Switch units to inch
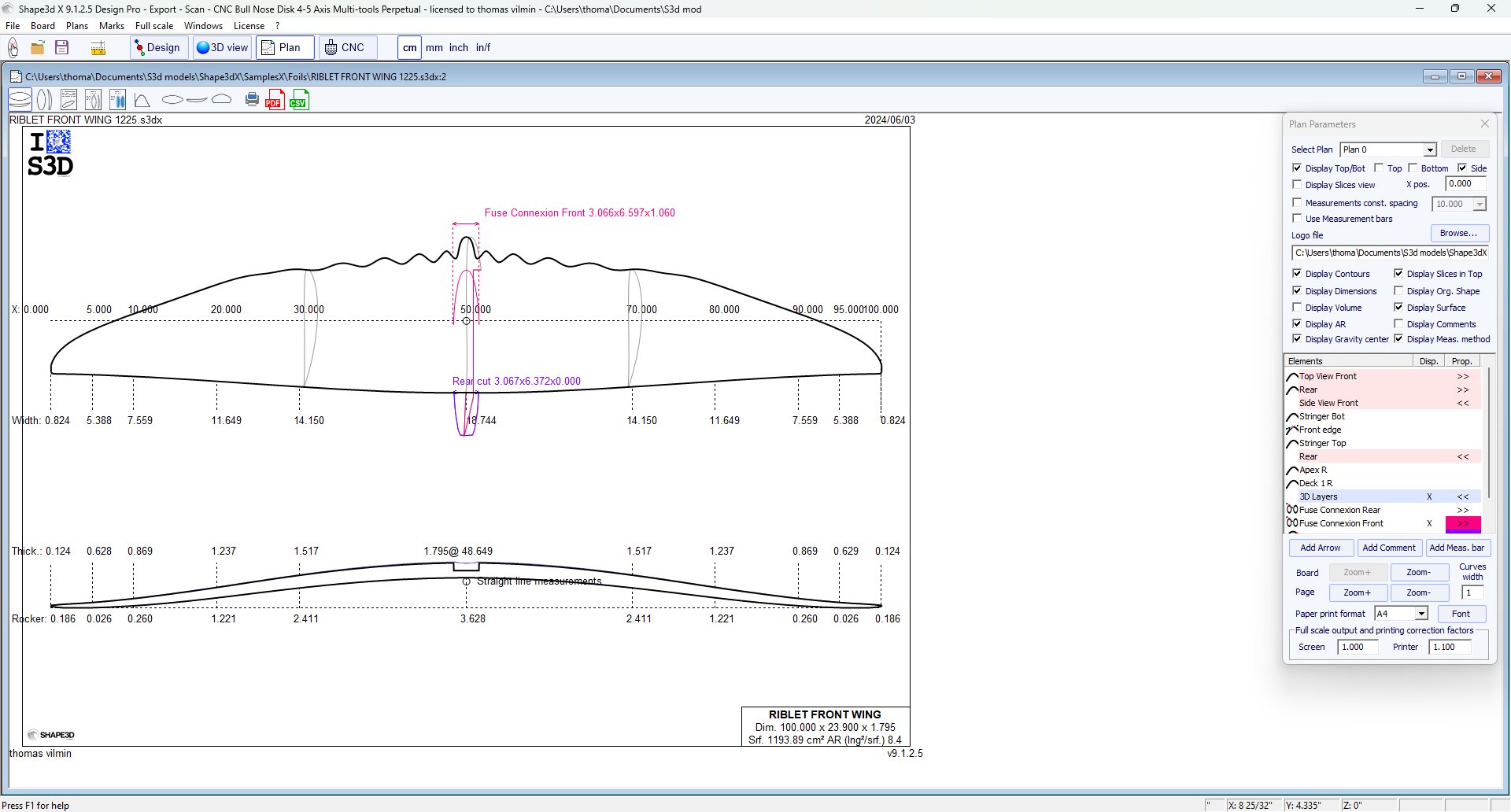 [459, 47]
